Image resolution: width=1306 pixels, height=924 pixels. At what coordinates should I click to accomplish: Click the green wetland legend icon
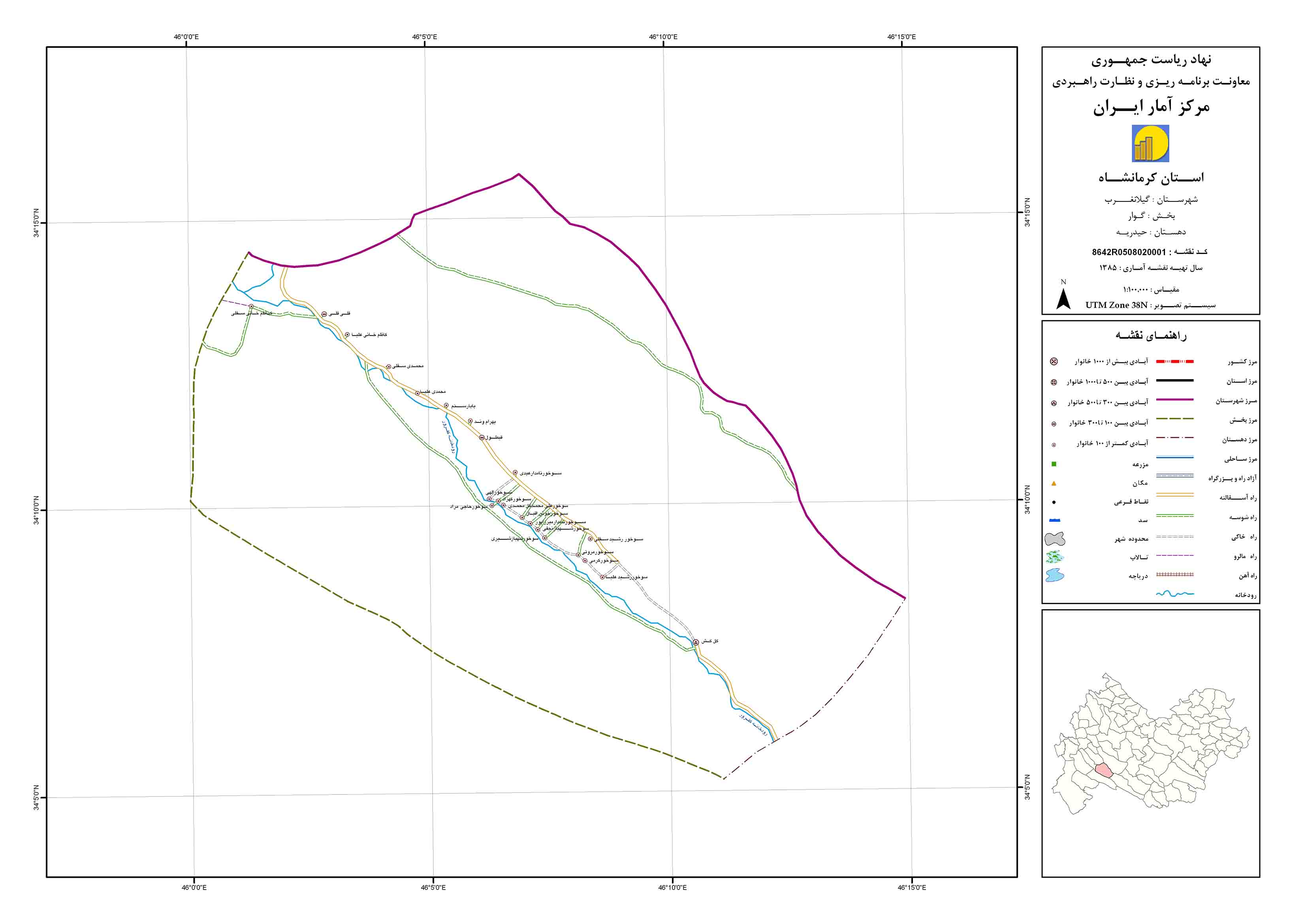click(x=1054, y=557)
